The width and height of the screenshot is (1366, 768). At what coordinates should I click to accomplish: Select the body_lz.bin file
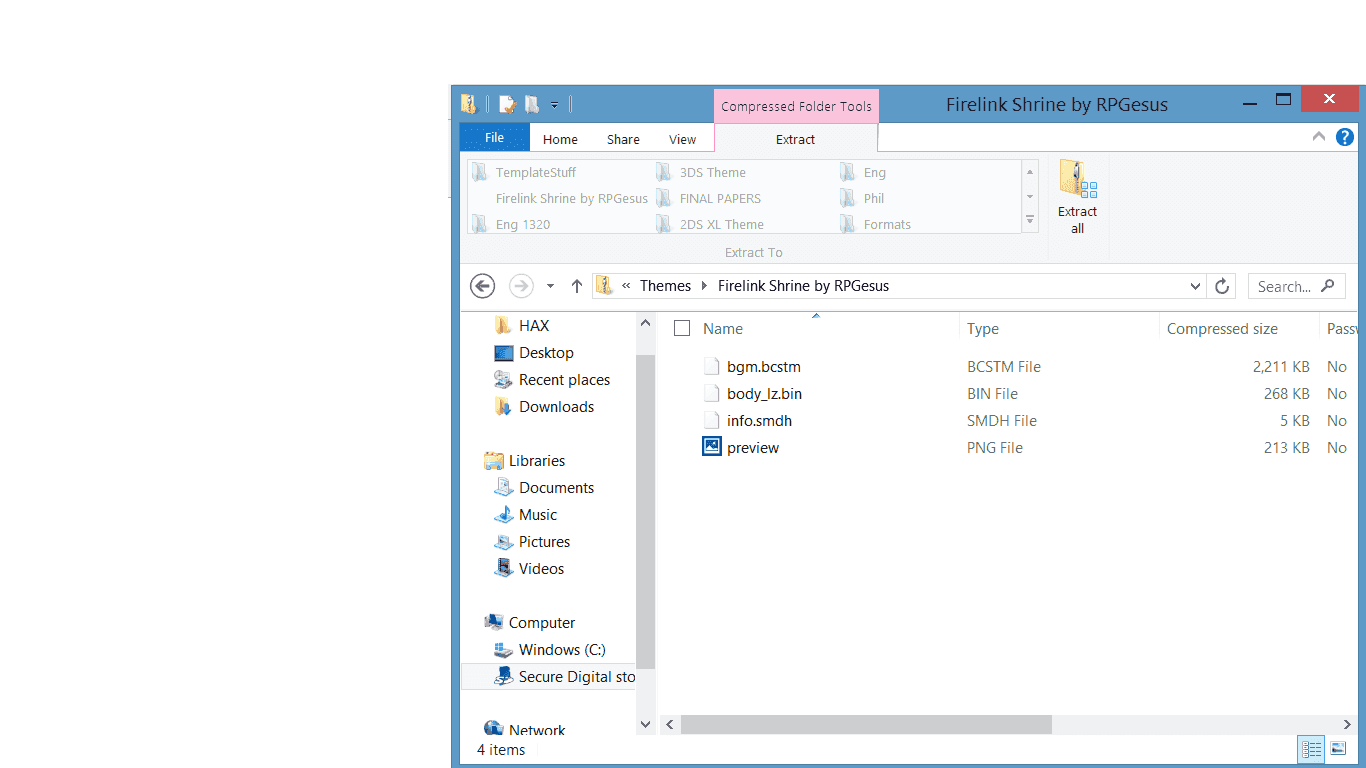(x=764, y=394)
